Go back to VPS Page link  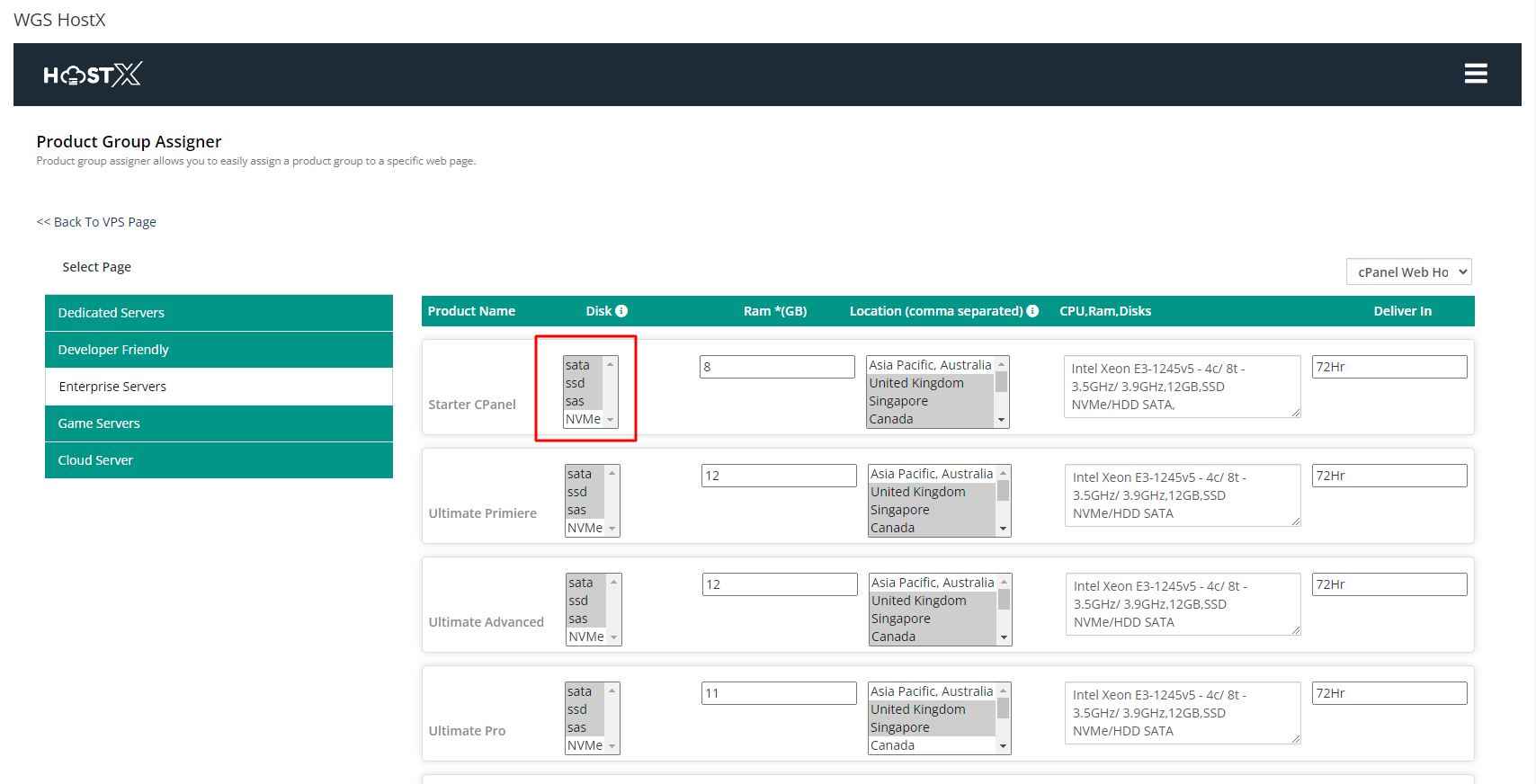[x=96, y=222]
